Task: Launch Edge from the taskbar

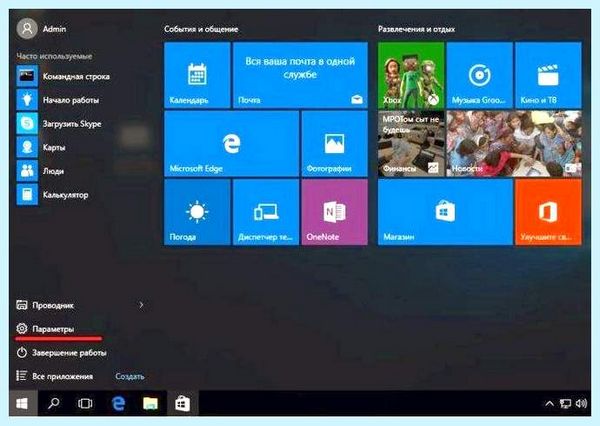Action: 118,403
